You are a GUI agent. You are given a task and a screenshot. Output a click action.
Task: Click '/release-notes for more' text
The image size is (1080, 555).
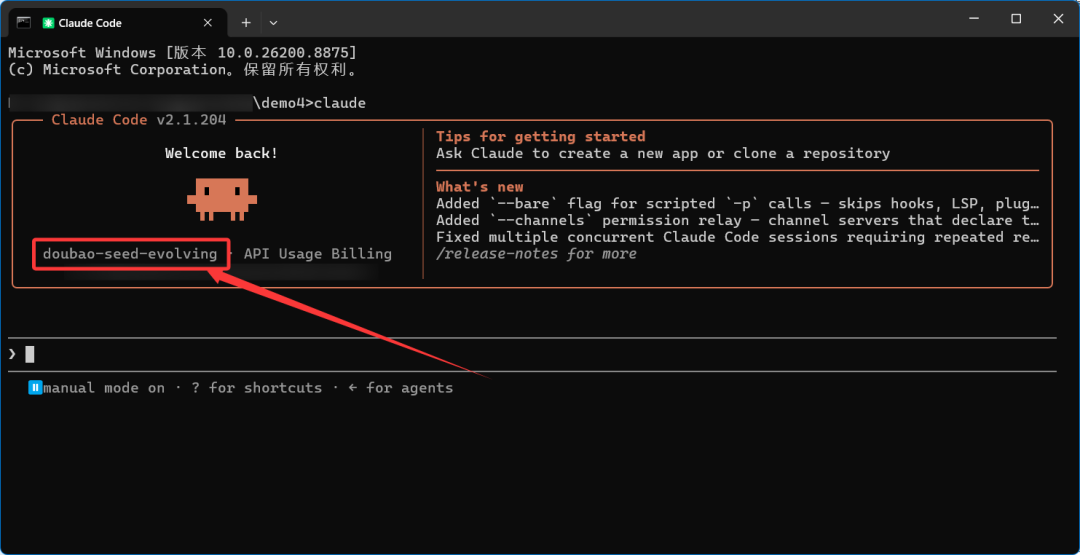536,254
